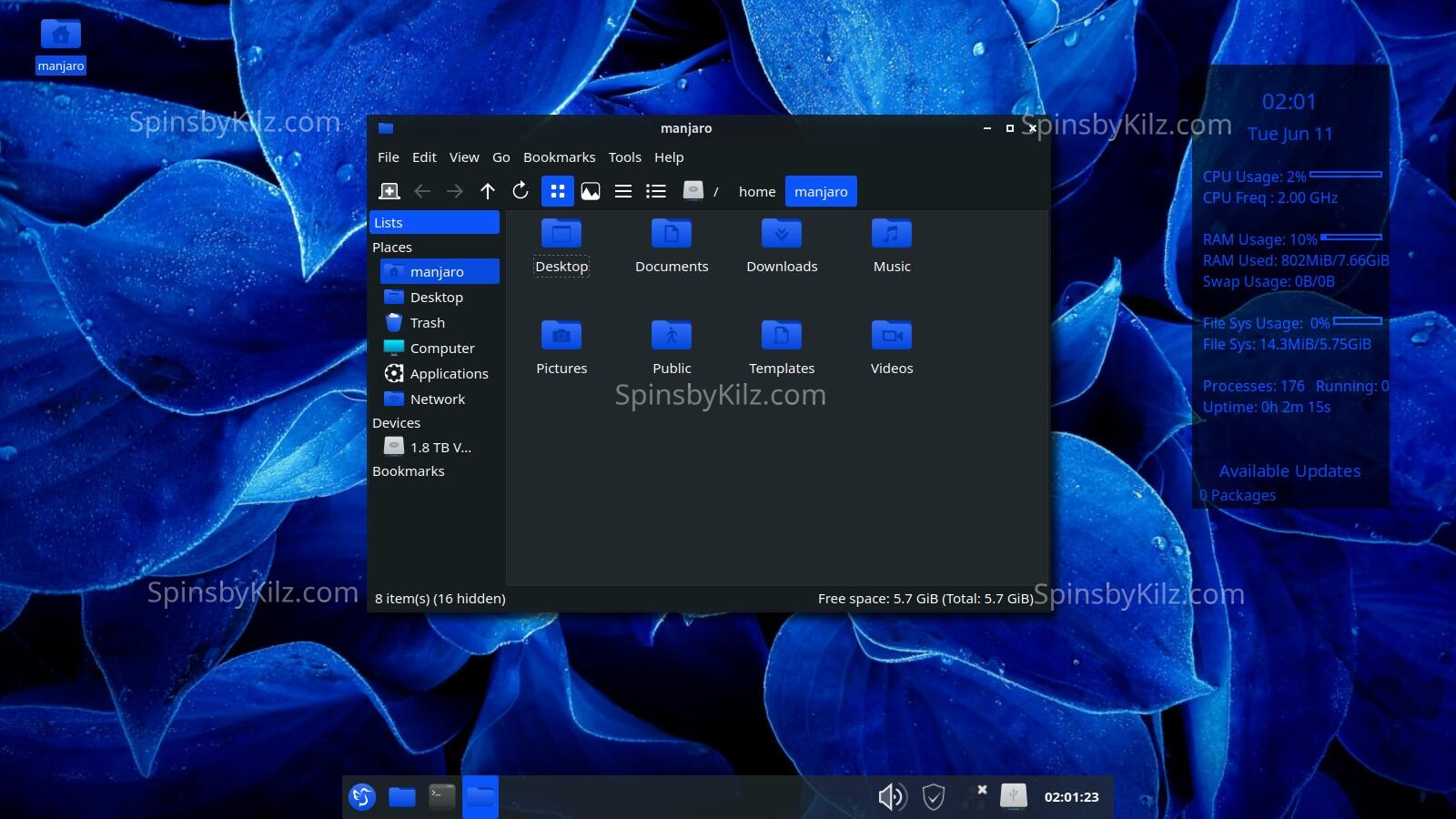Switch to icon view mode
This screenshot has height=819, width=1456.
point(558,191)
